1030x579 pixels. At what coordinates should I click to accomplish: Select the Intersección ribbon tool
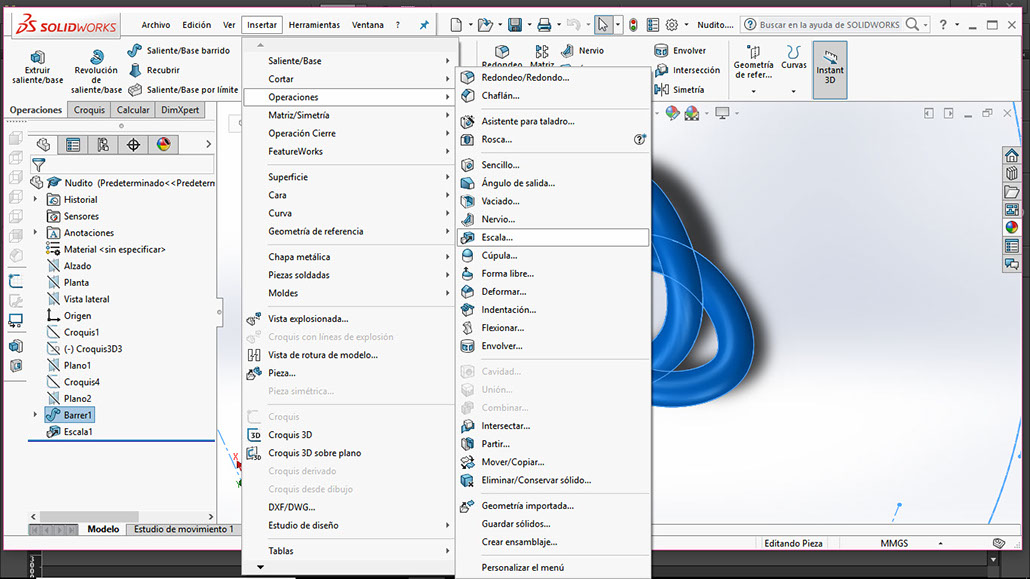[x=687, y=70]
